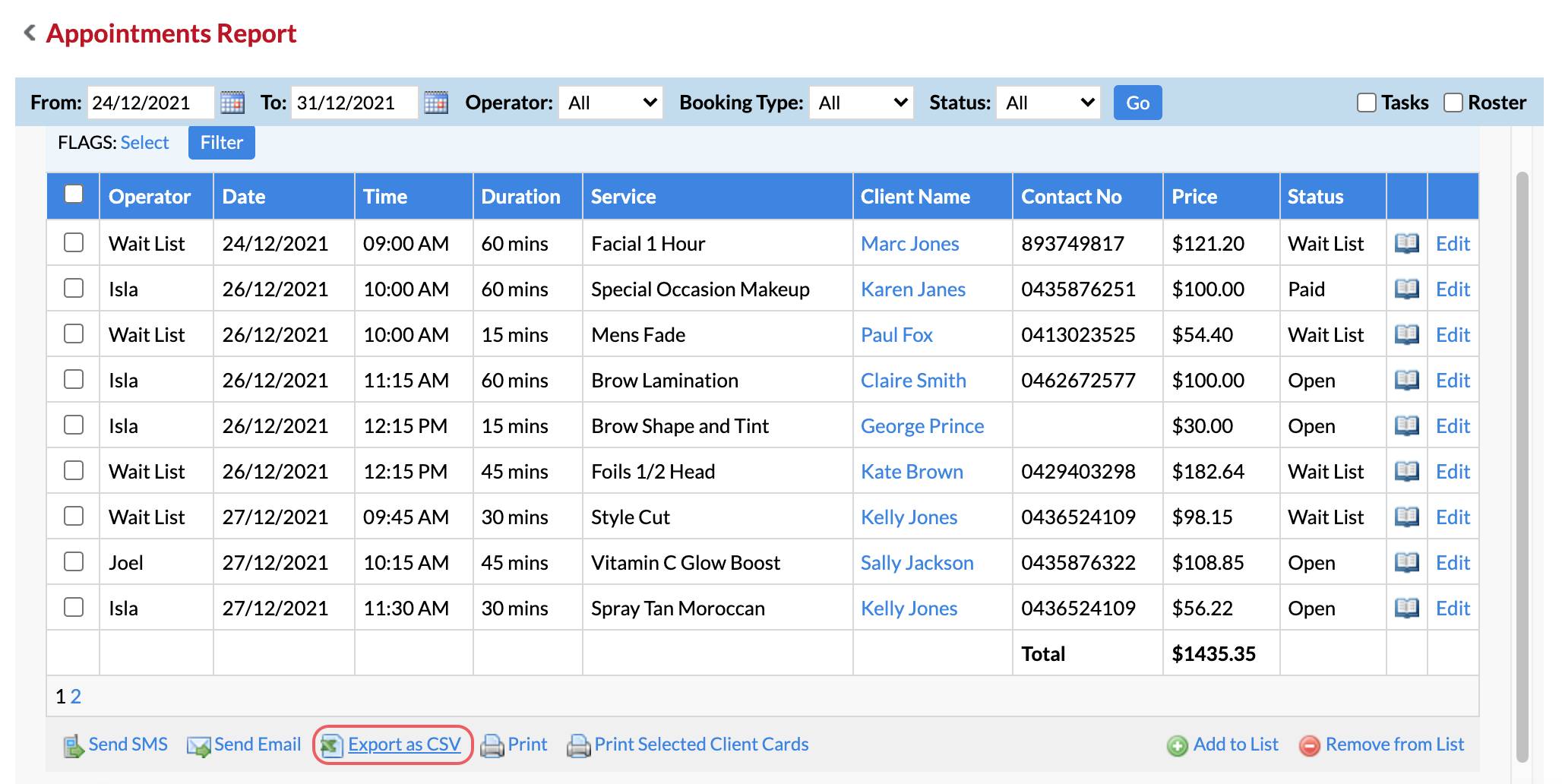Click the Add to List link text

point(1236,744)
